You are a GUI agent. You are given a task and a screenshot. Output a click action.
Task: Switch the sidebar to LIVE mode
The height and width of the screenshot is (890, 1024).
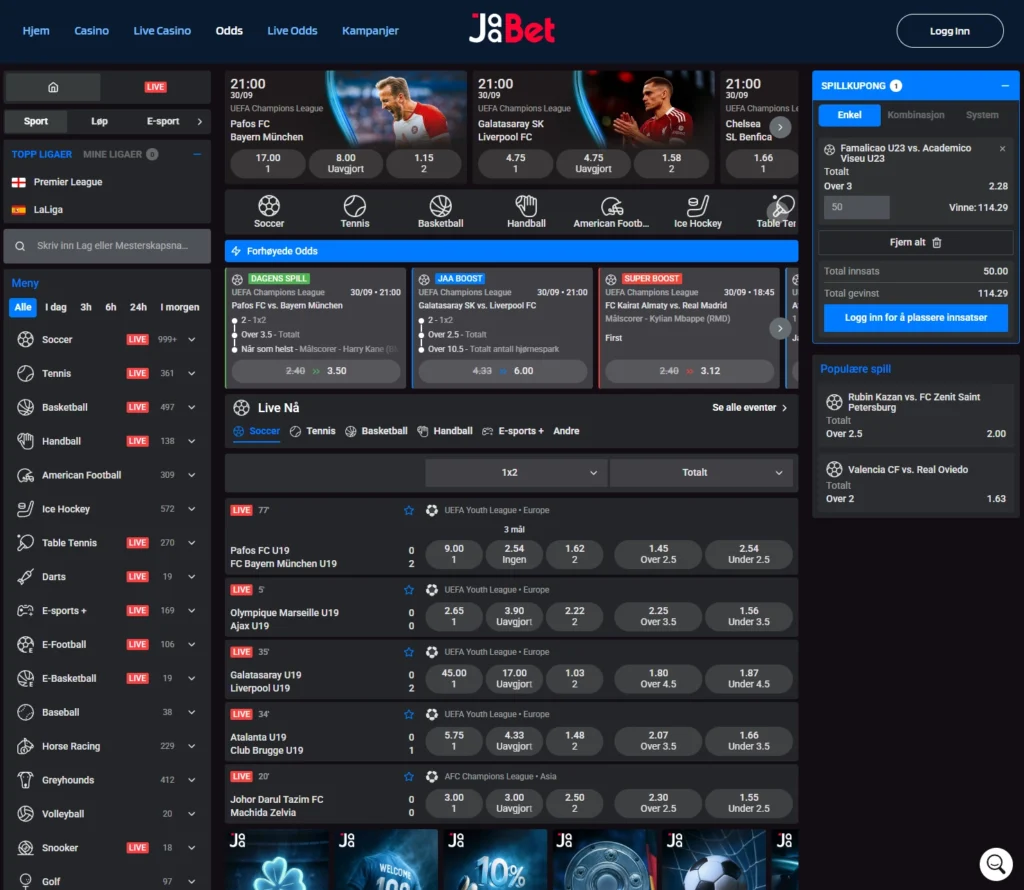coord(155,87)
